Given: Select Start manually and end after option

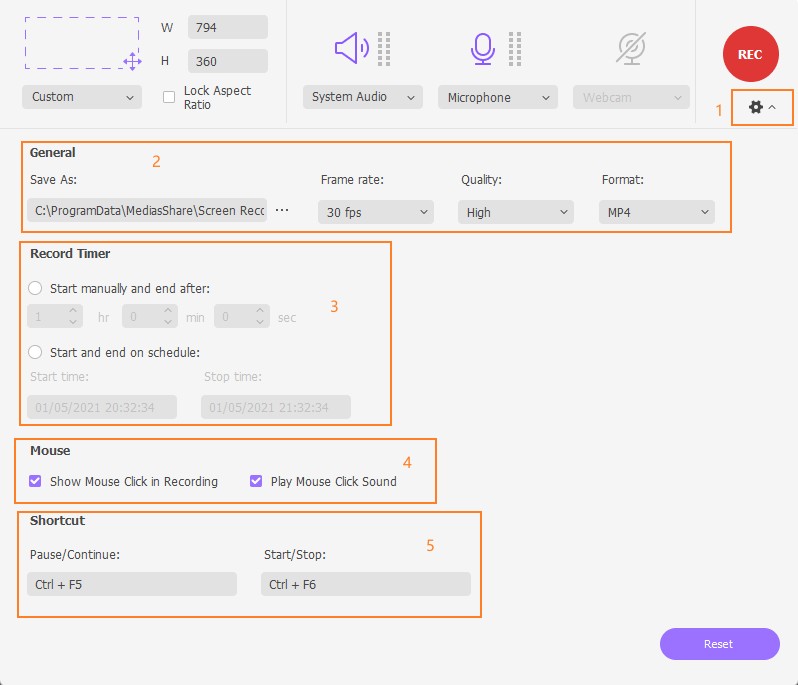Looking at the screenshot, I should [x=36, y=288].
